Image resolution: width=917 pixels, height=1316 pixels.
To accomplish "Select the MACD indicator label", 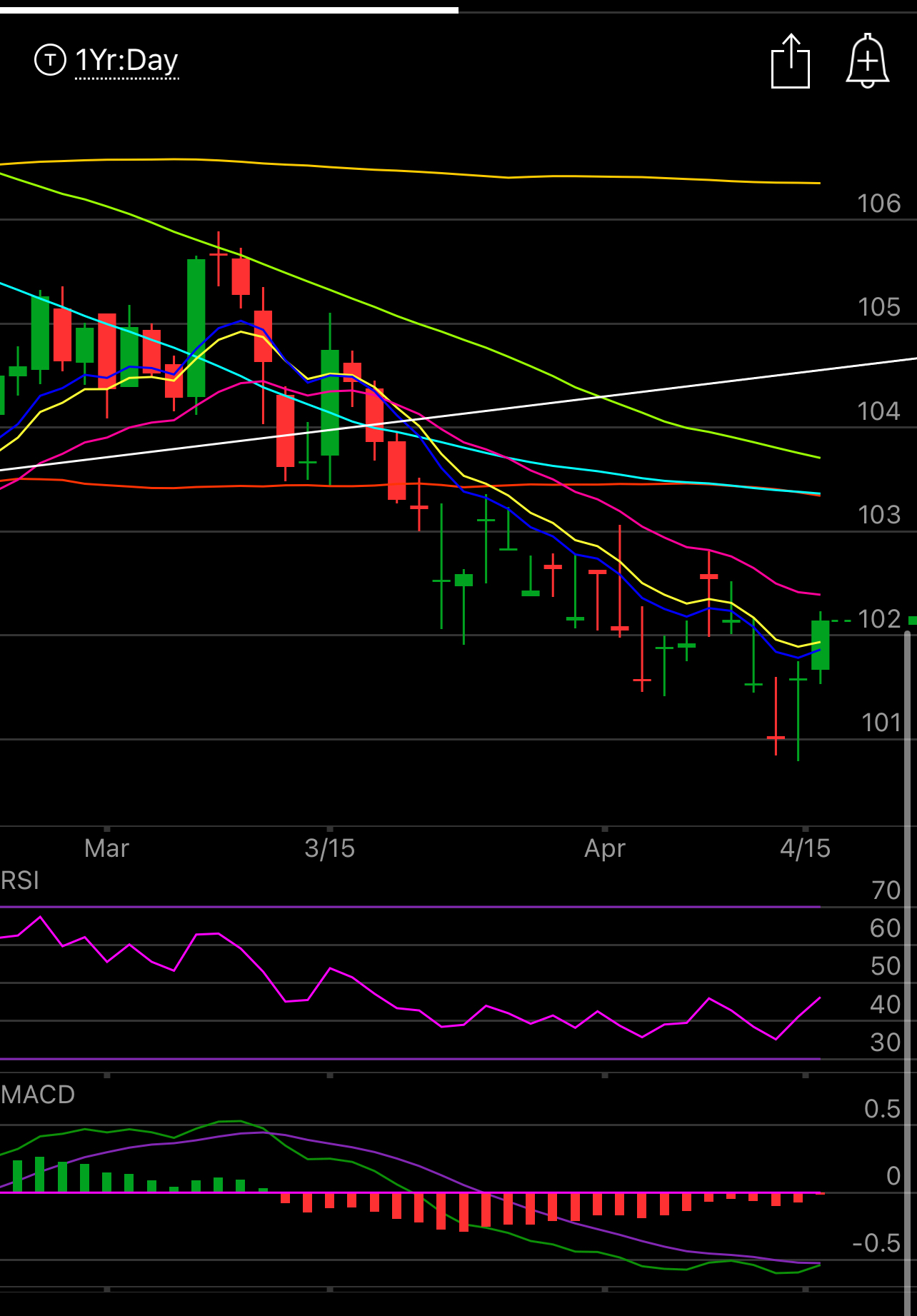I will tap(38, 1095).
